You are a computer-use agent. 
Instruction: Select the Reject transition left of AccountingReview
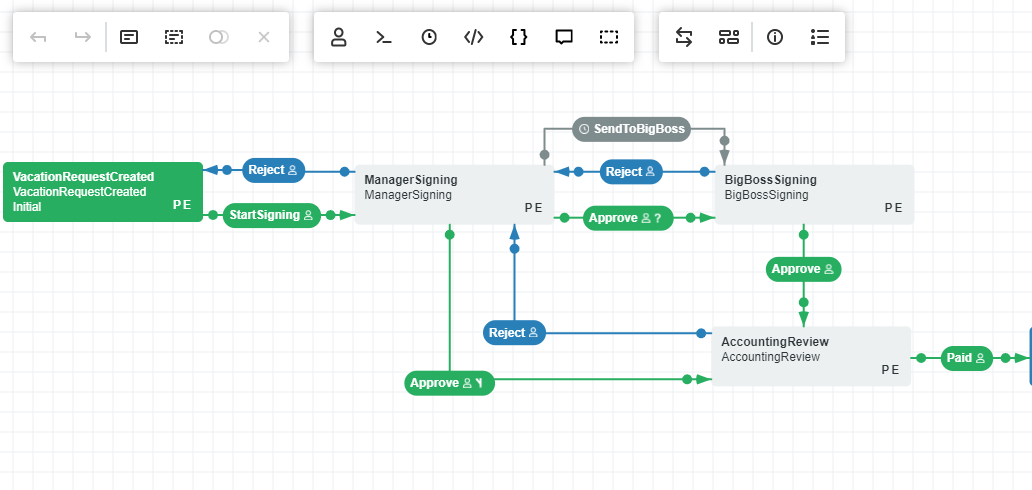[x=514, y=333]
